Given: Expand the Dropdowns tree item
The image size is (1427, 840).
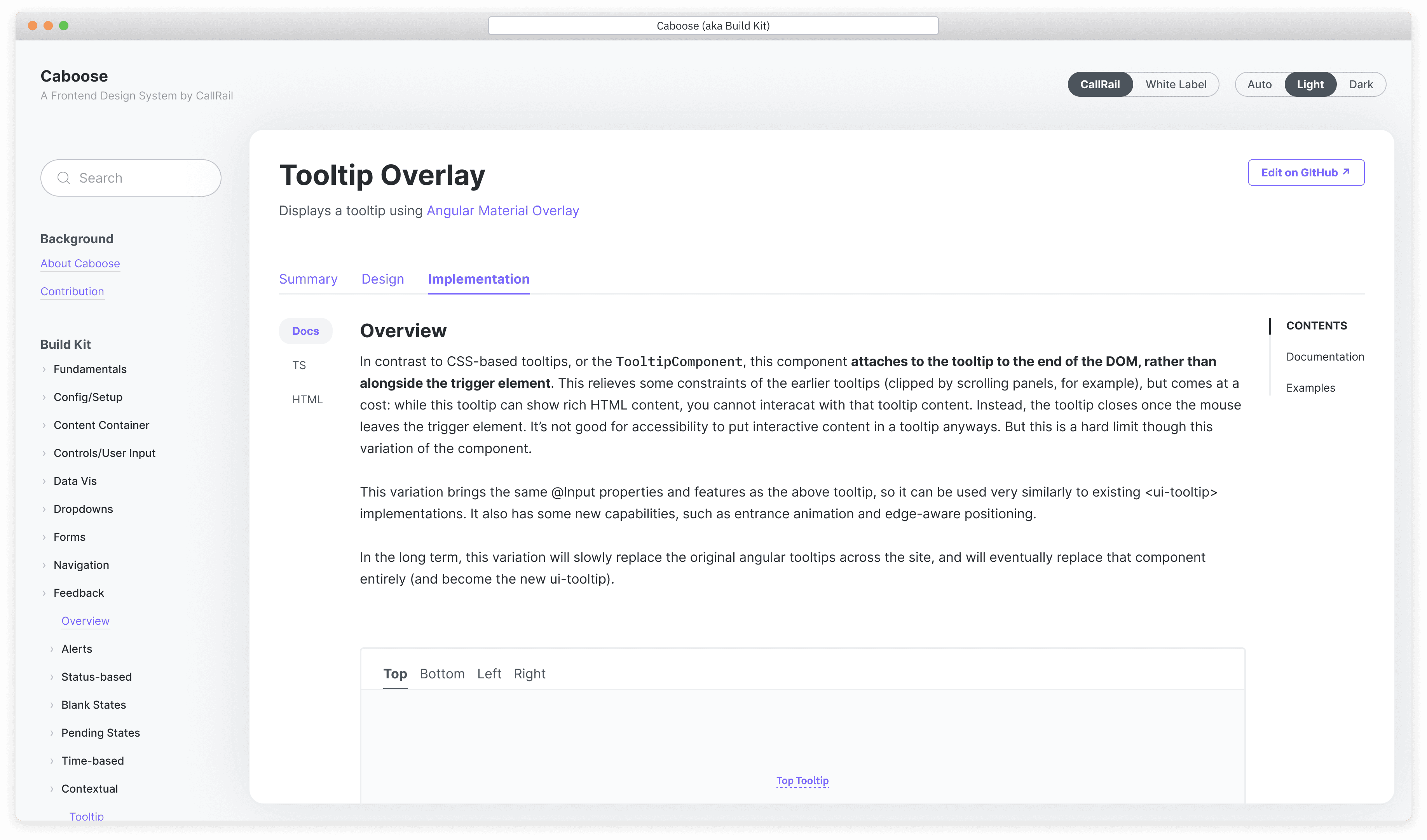Looking at the screenshot, I should click(83, 509).
